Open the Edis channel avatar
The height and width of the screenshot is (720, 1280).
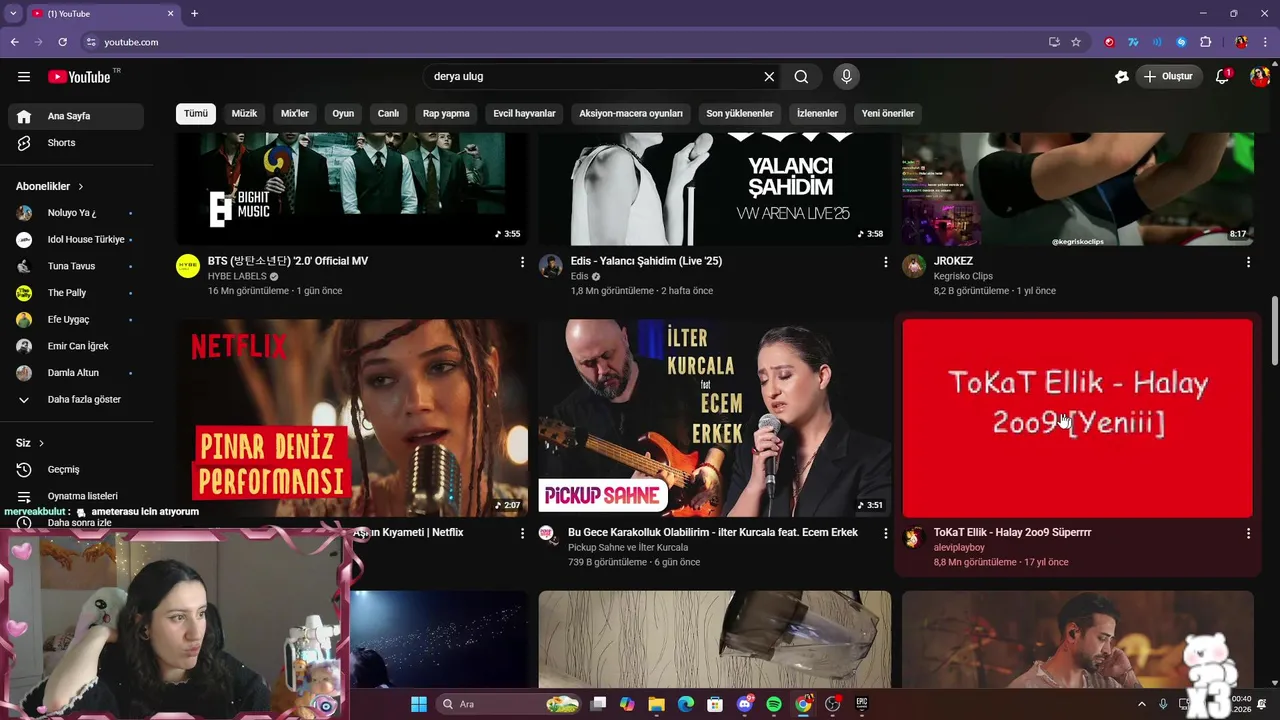[x=551, y=266]
